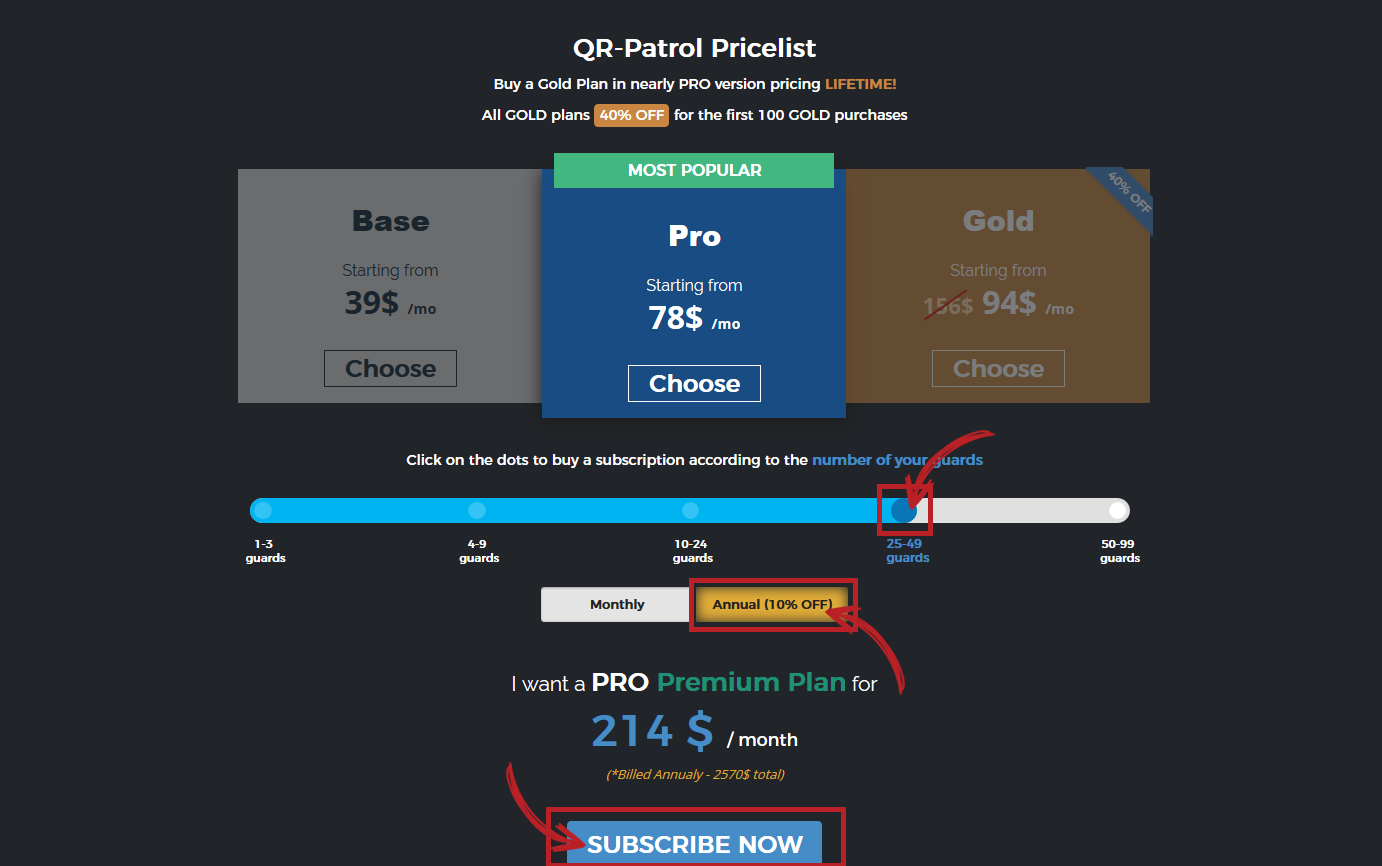Click the Choose button on Pro plan
Image resolution: width=1382 pixels, height=866 pixels.
click(694, 383)
